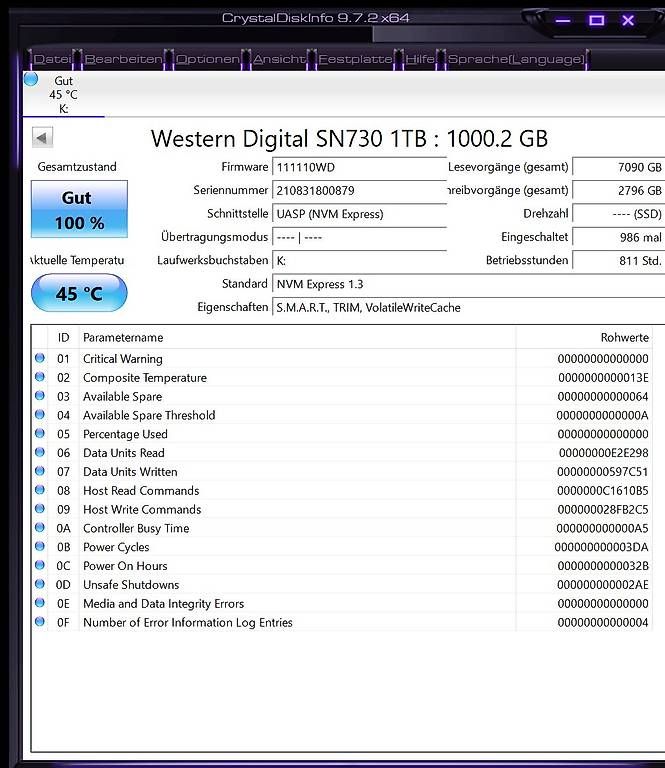Click the Übertragungsmodus field
This screenshot has width=665, height=768.
pyautogui.click(x=359, y=238)
